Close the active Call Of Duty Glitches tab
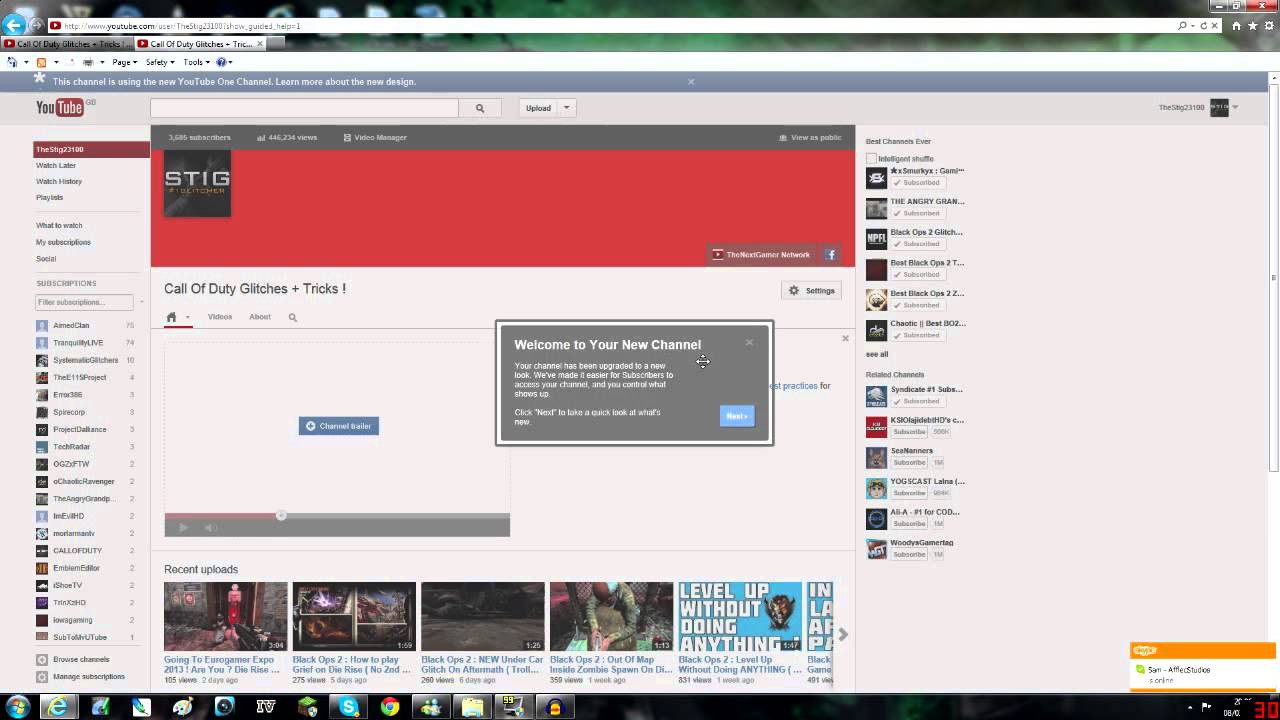This screenshot has width=1280, height=720. point(260,44)
